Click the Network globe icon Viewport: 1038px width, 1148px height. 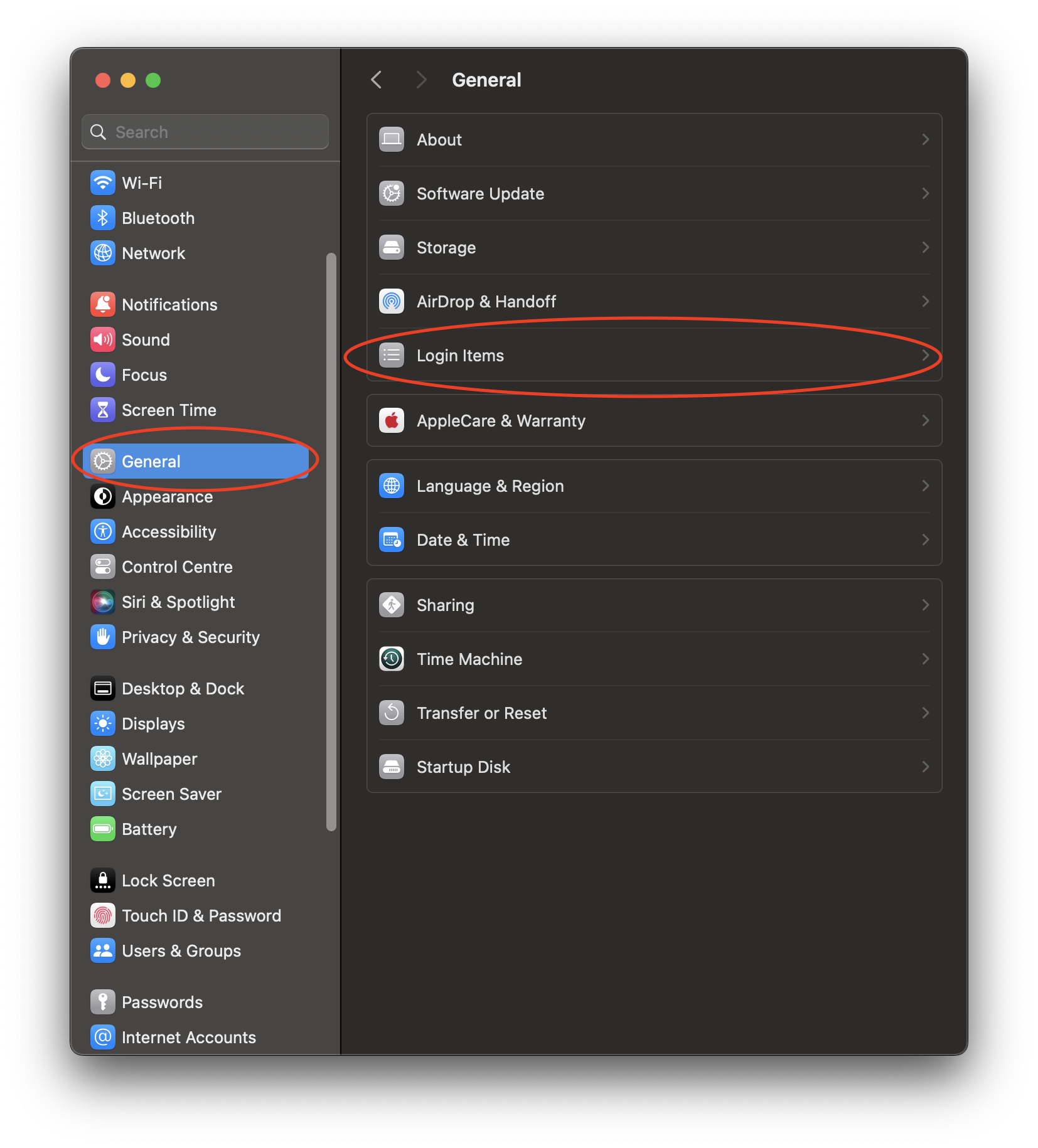[103, 253]
